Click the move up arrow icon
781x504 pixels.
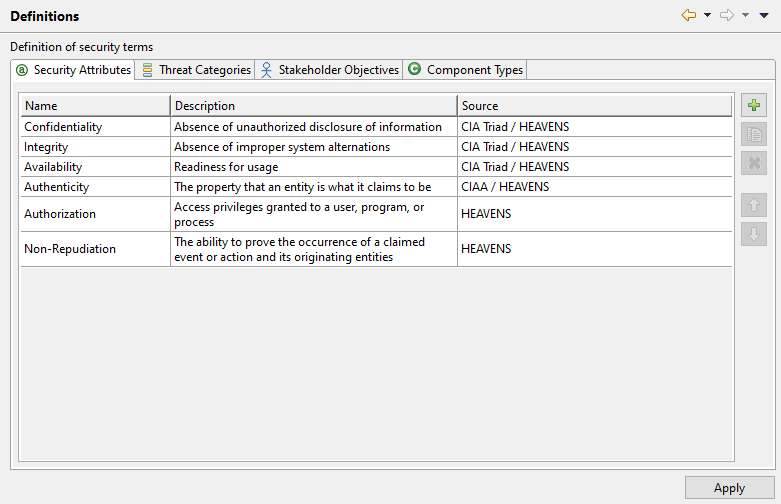tap(755, 206)
